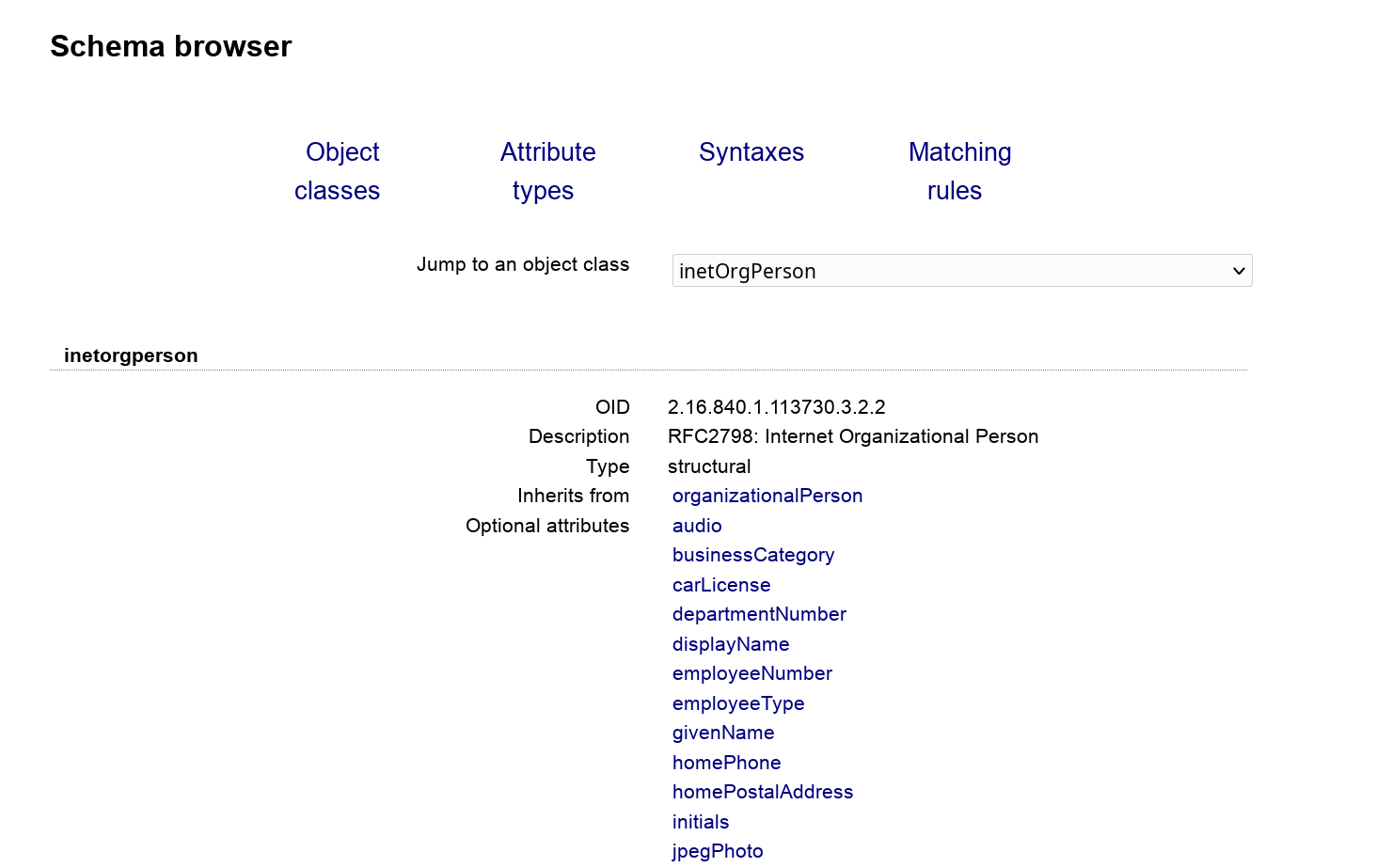Screen dimensions: 1376x868
Task: Open the Object classes tab
Action: (x=337, y=171)
